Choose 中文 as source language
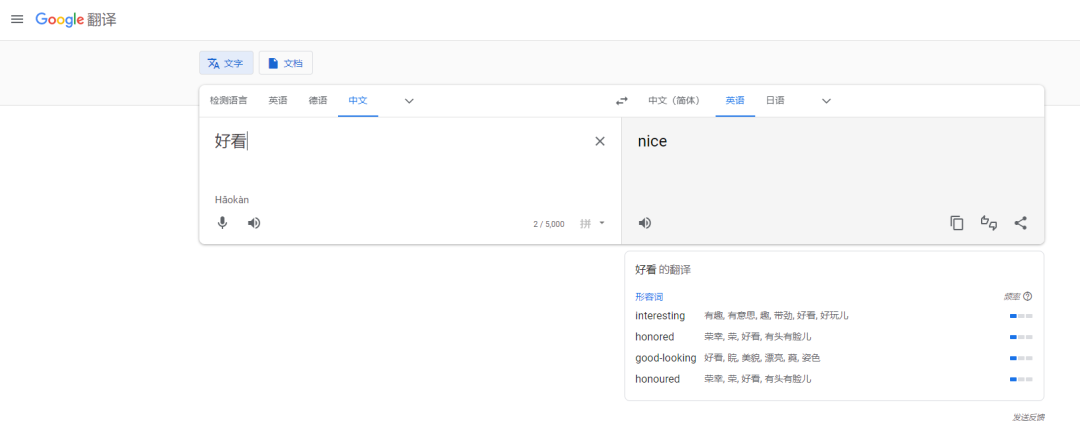Screen dimensions: 1080x442 pos(358,101)
